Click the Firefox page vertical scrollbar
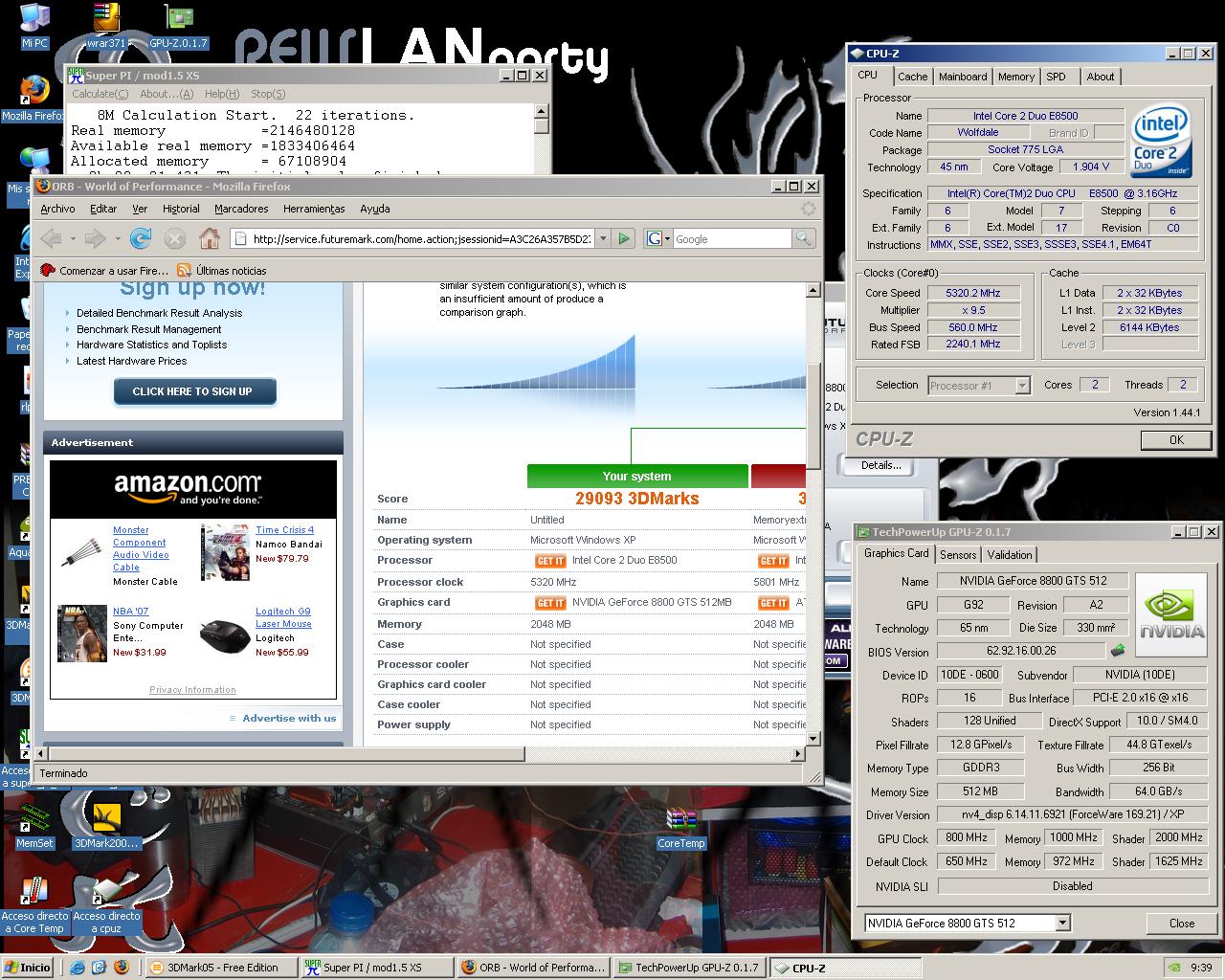This screenshot has width=1225, height=980. 813,514
